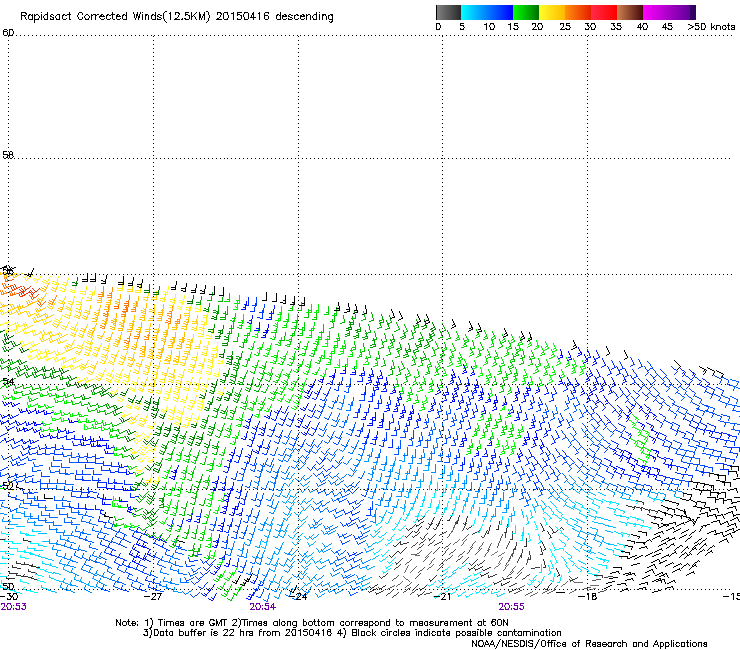Click the legend label 25
Screen dimensions: 740x650
pos(565,27)
